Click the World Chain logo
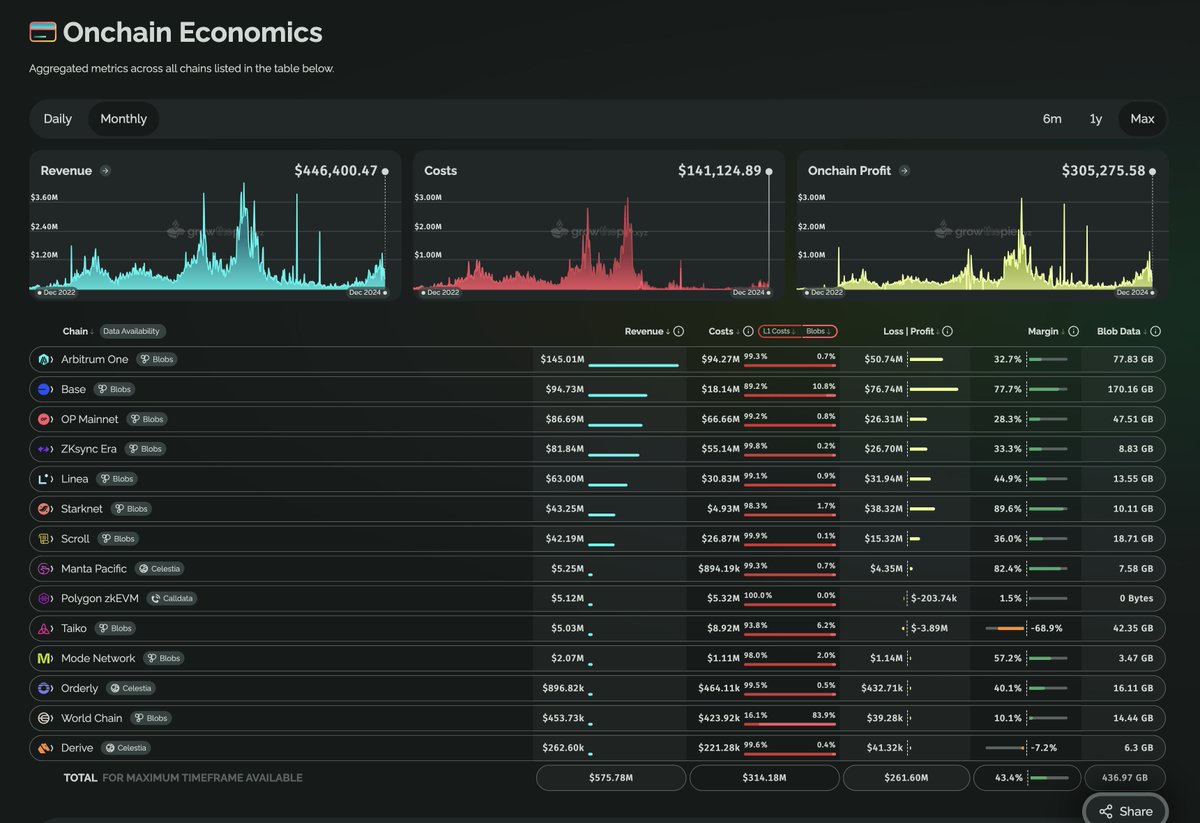 (45, 718)
